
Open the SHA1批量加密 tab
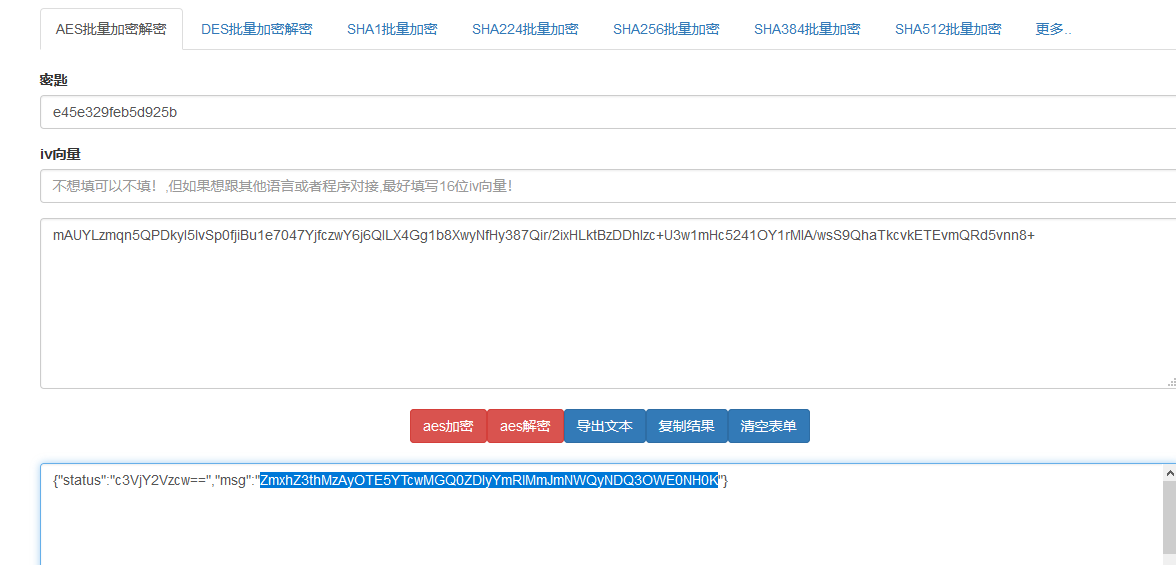click(392, 29)
